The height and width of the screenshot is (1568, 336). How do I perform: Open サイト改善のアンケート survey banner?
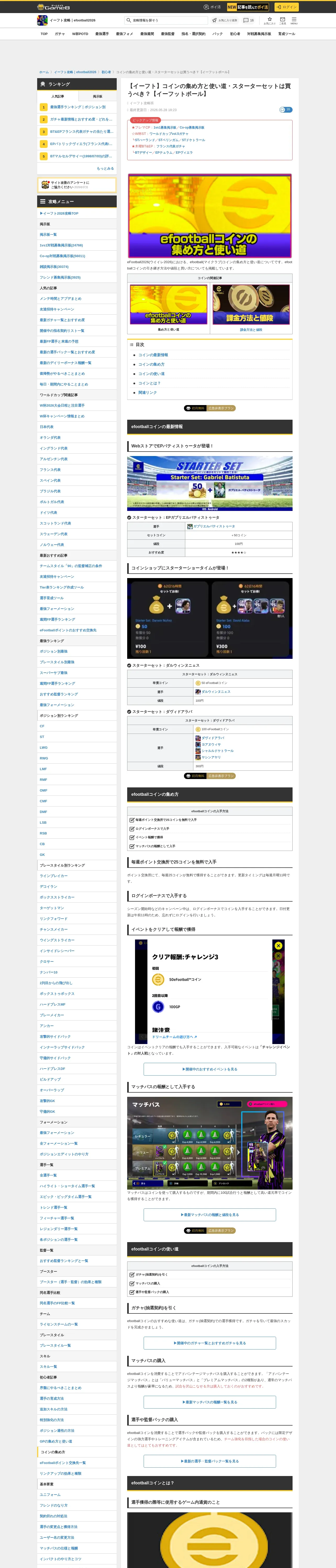77,185
